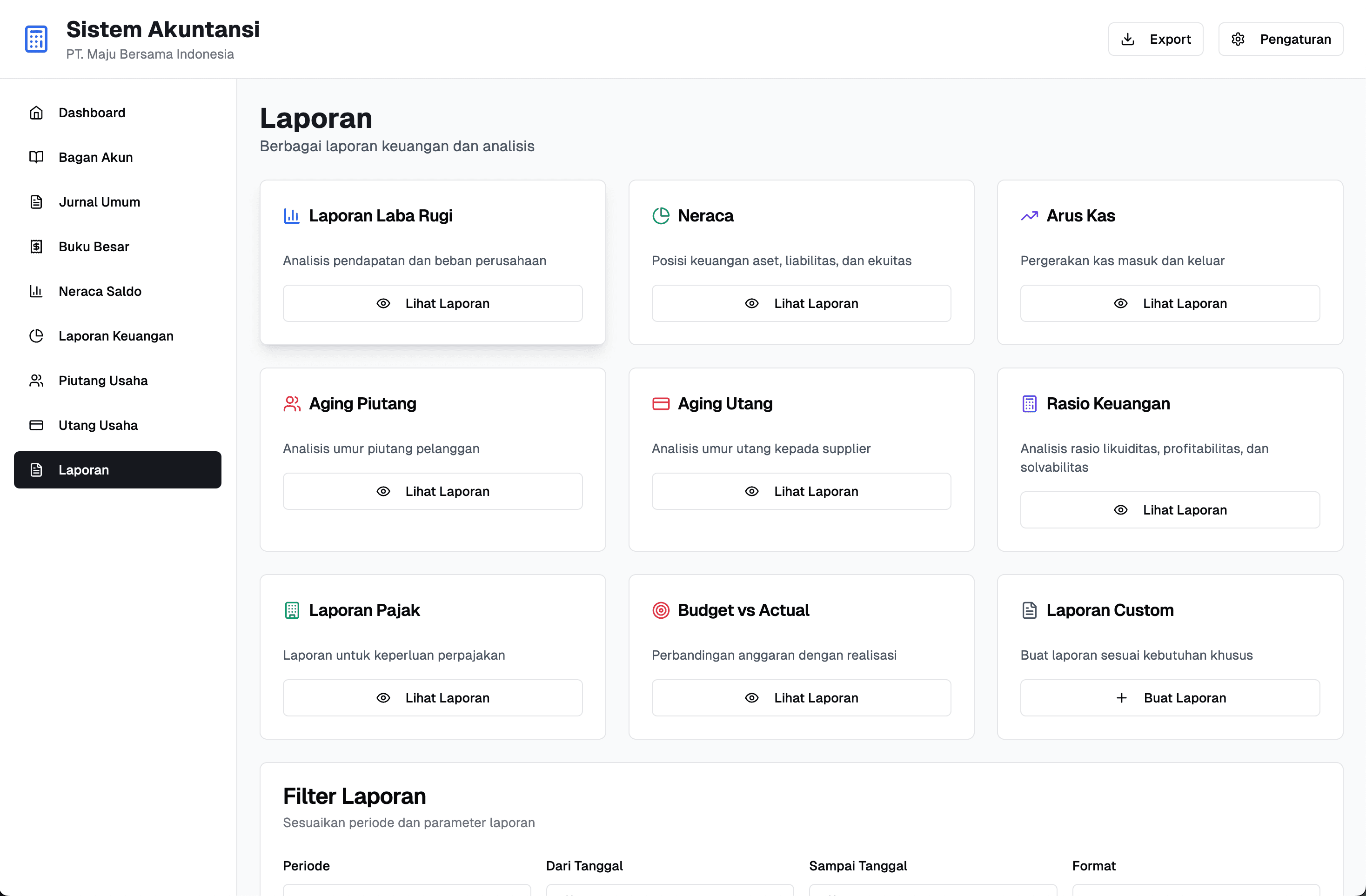1366x896 pixels.
Task: Click the Rasio Keuangan calculator icon
Action: point(1029,404)
